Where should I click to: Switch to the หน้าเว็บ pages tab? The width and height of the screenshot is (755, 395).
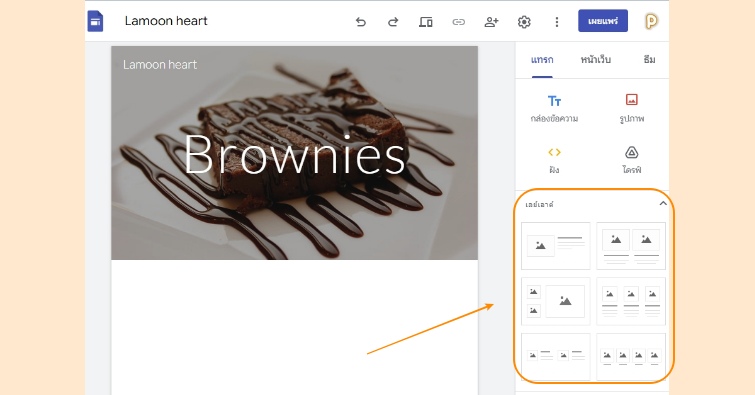pyautogui.click(x=596, y=60)
